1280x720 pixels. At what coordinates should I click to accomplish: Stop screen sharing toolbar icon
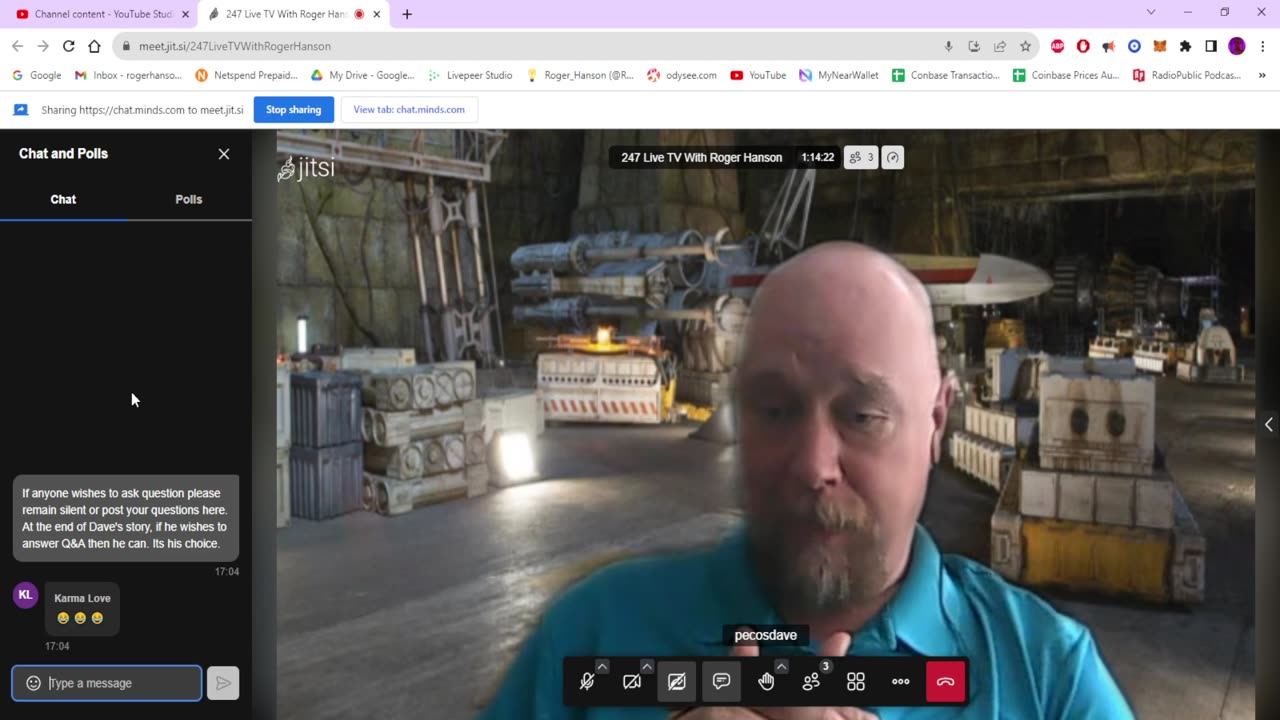point(677,682)
